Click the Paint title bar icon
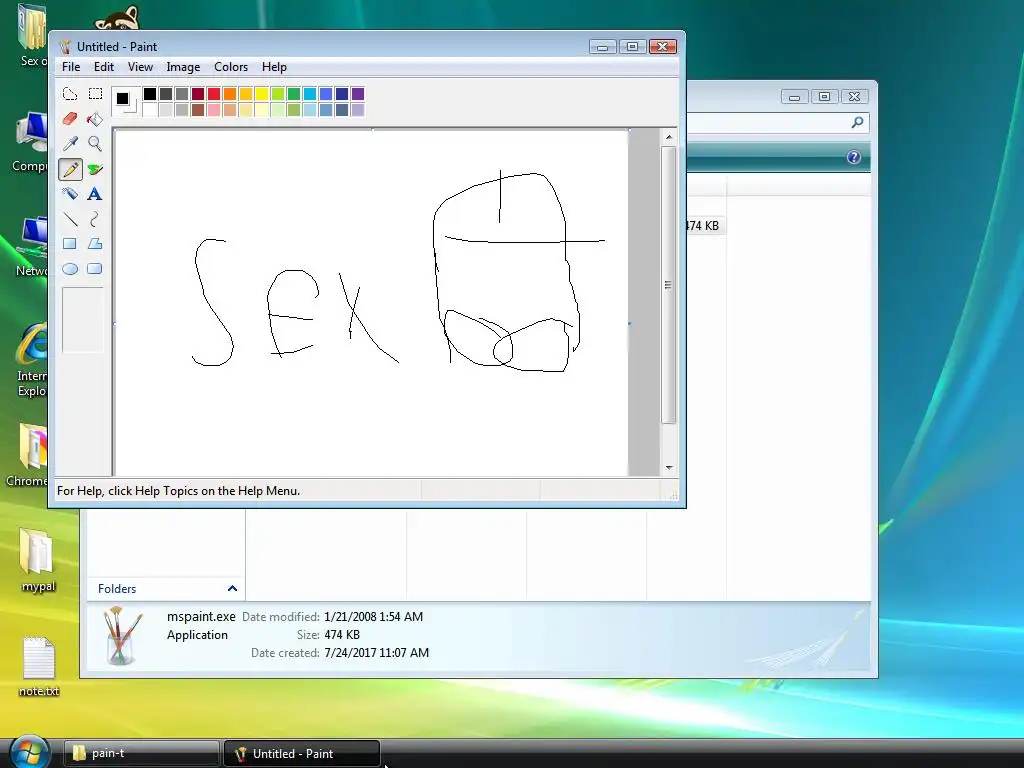Viewport: 1024px width, 768px height. coord(65,46)
